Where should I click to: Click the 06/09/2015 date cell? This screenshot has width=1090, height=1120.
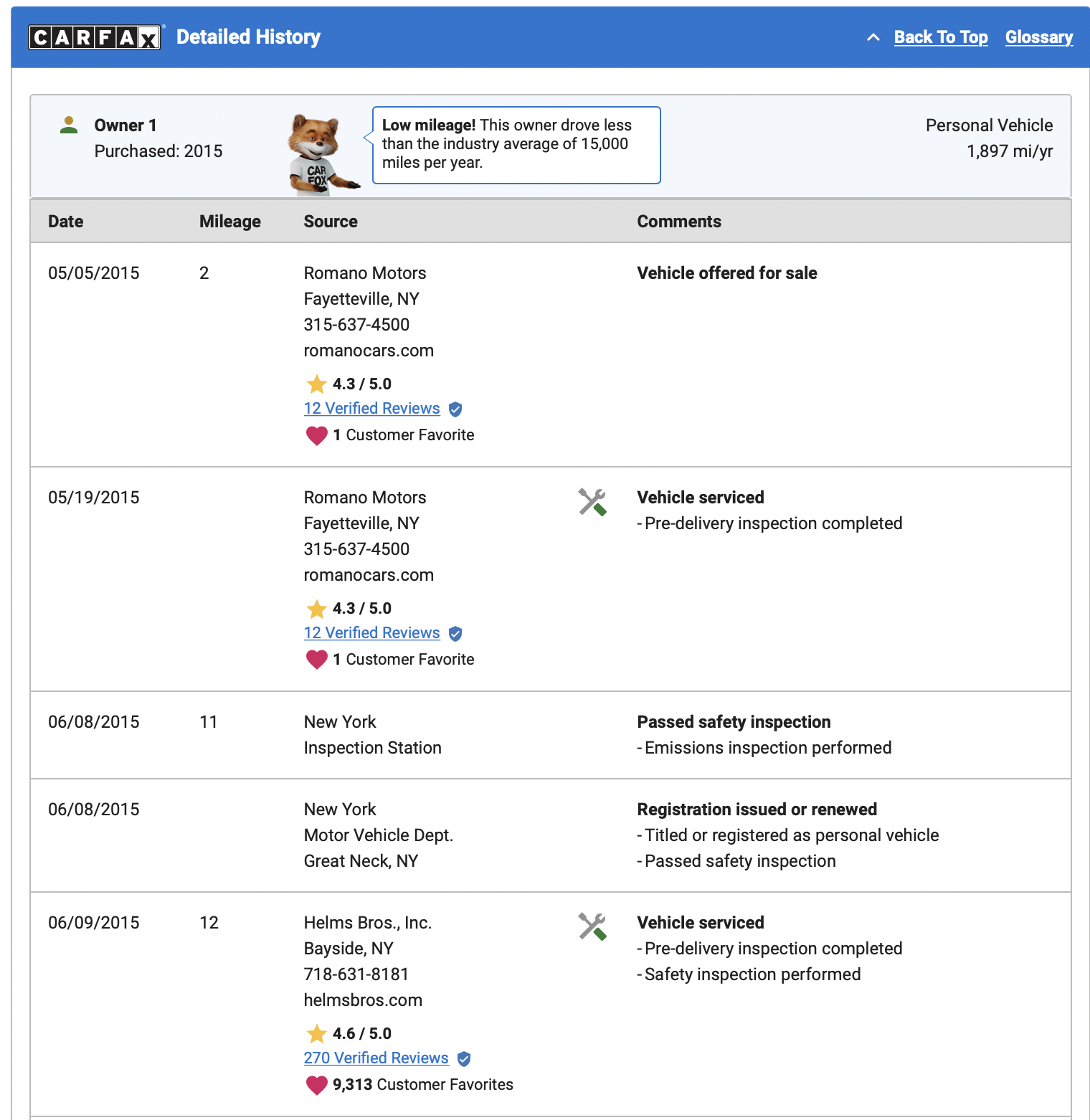[x=94, y=923]
